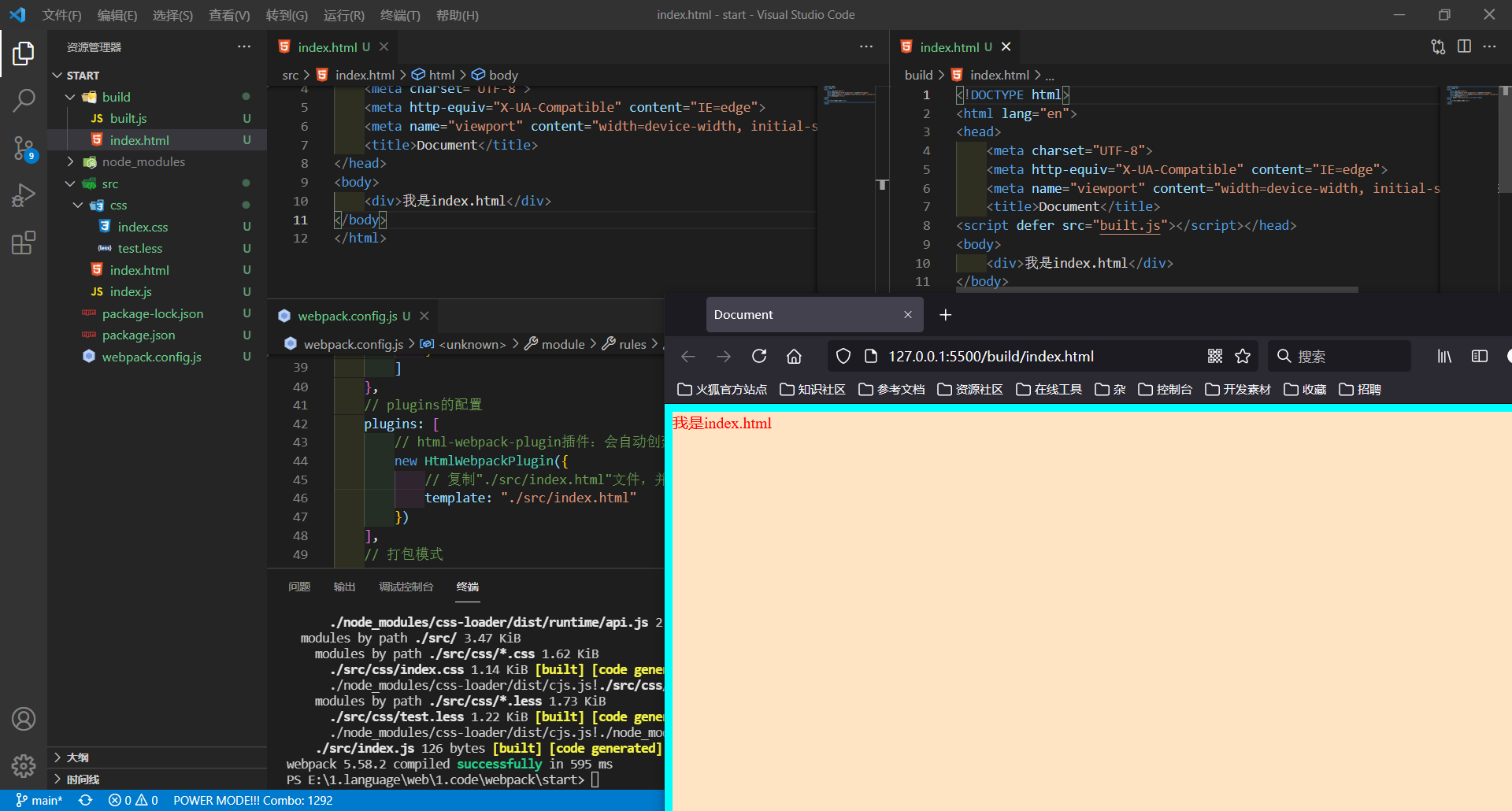Expand the node_modules folder
This screenshot has height=811, width=1512.
point(70,161)
